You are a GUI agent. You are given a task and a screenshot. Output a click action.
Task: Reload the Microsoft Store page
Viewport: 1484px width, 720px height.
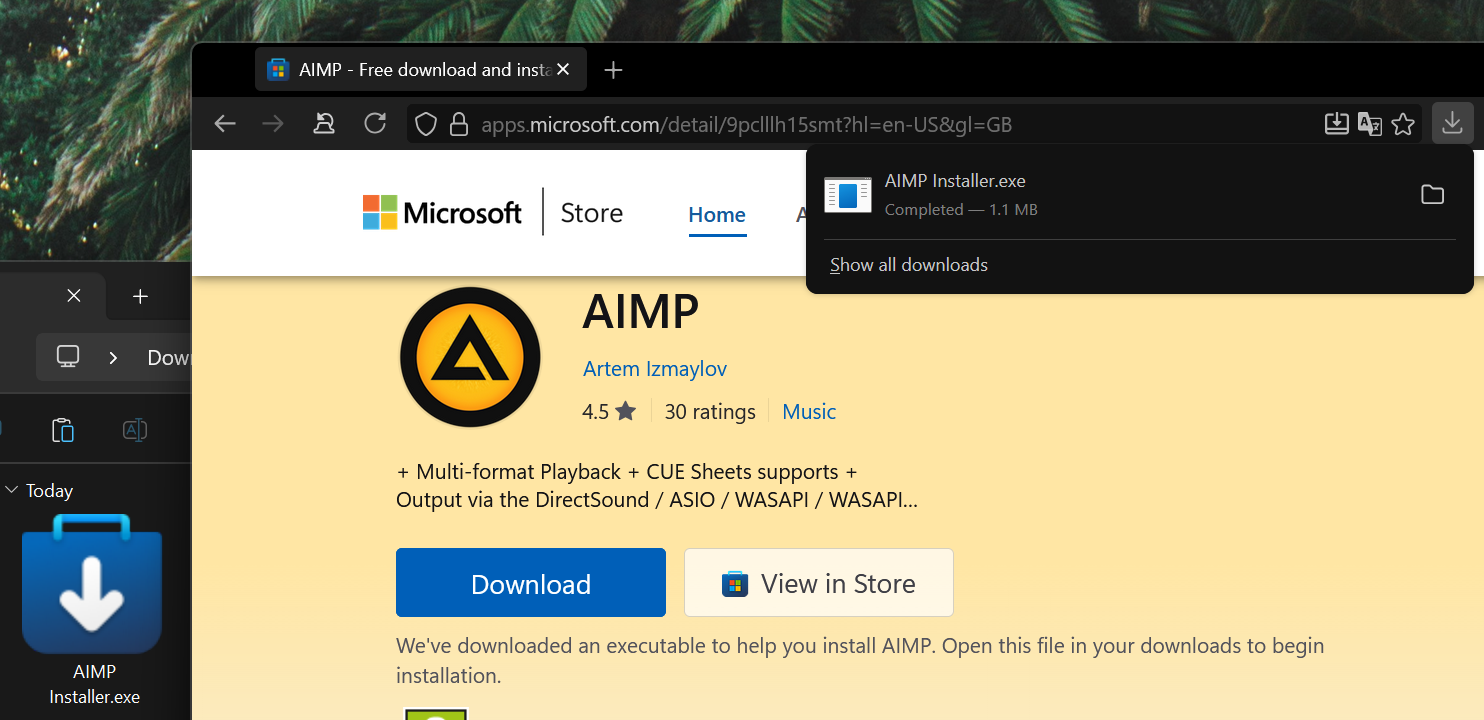375,124
